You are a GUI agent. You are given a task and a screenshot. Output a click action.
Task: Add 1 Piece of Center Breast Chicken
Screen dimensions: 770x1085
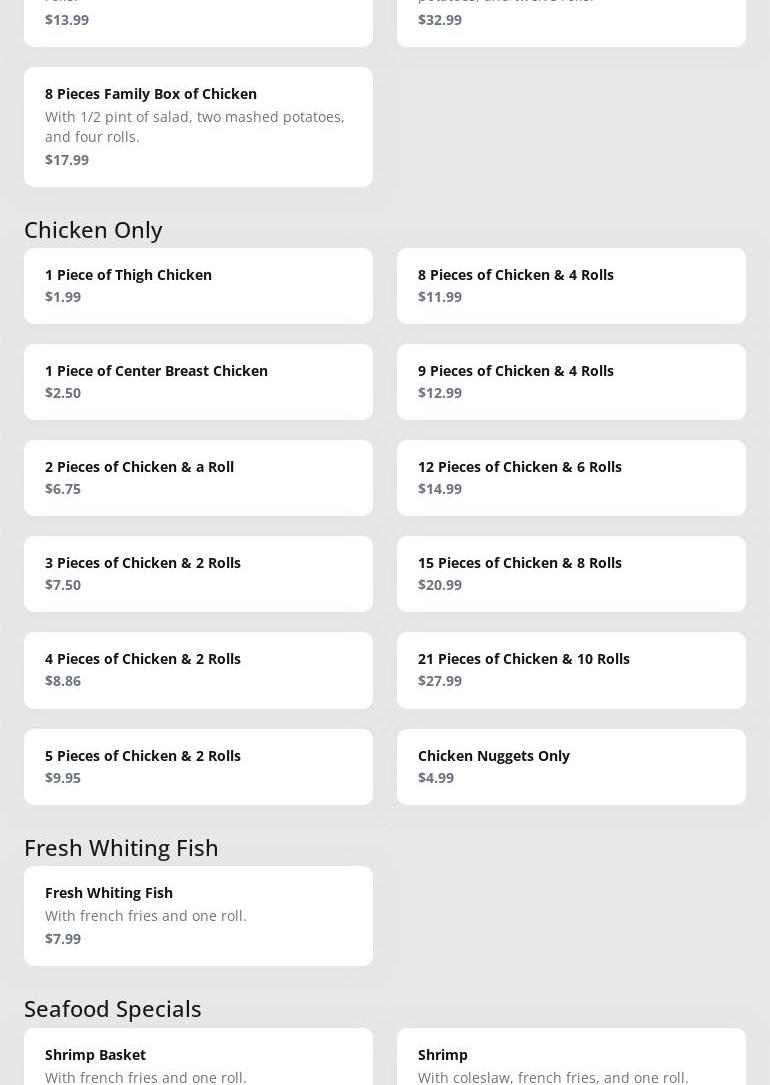coord(198,381)
